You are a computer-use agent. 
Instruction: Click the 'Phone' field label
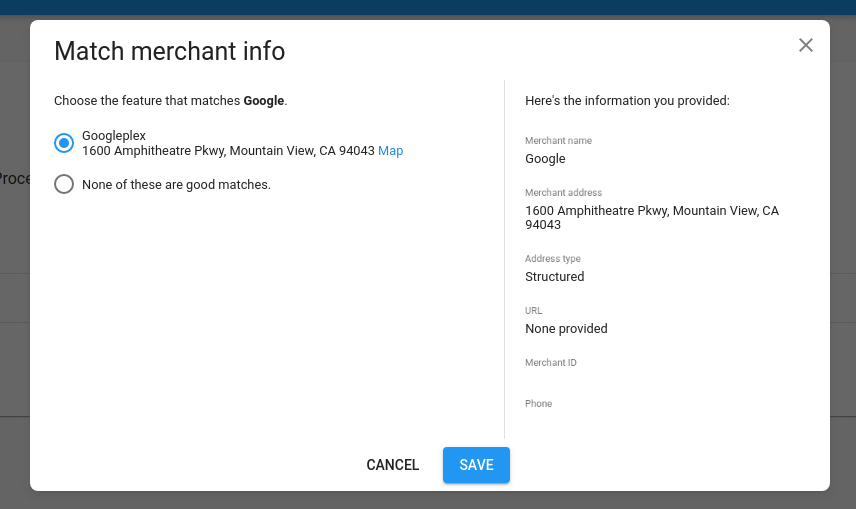click(x=538, y=404)
